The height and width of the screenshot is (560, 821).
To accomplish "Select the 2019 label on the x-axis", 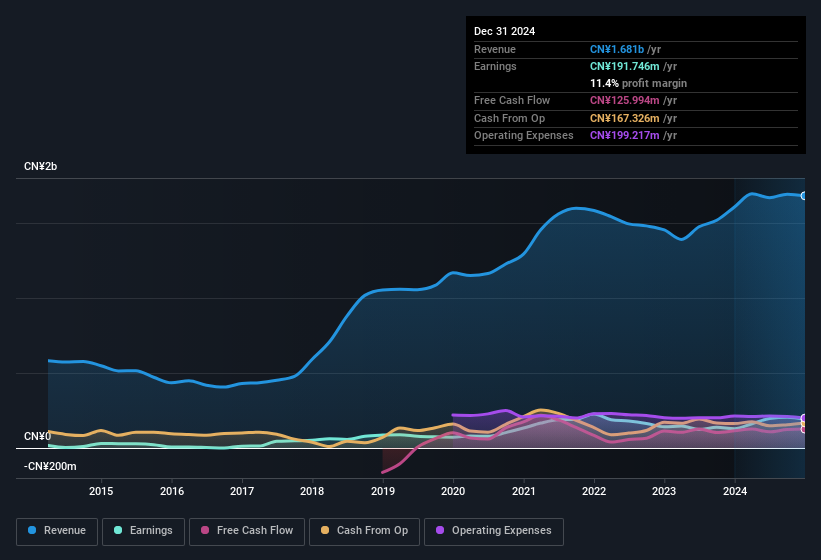I will [x=383, y=491].
